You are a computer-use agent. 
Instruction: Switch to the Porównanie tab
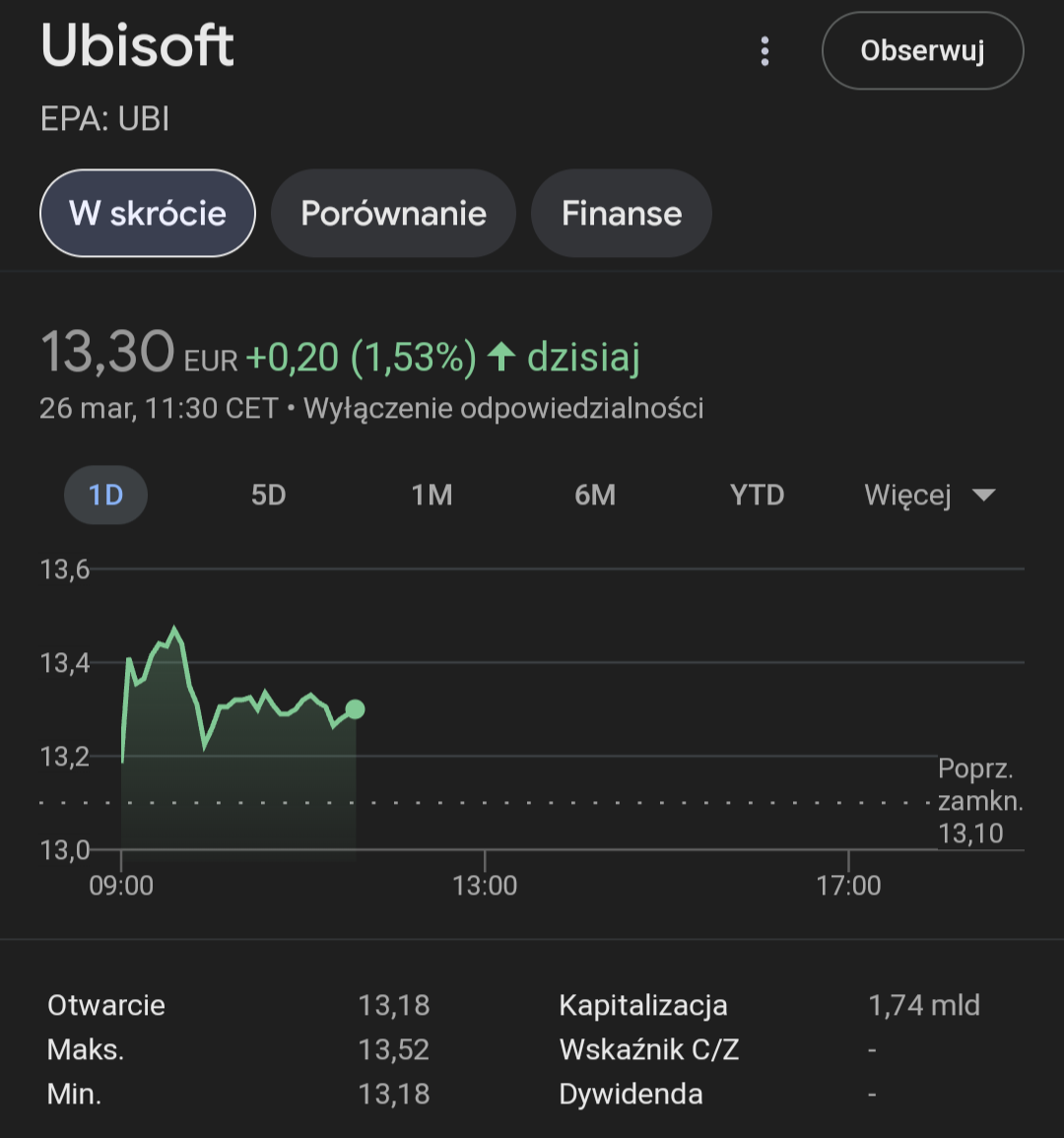tap(393, 213)
